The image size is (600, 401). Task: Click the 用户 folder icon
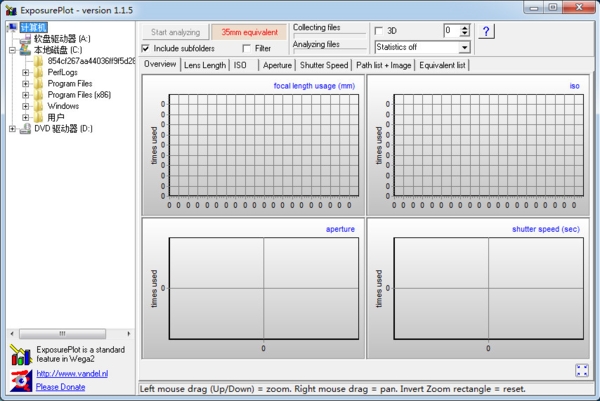pos(39,117)
